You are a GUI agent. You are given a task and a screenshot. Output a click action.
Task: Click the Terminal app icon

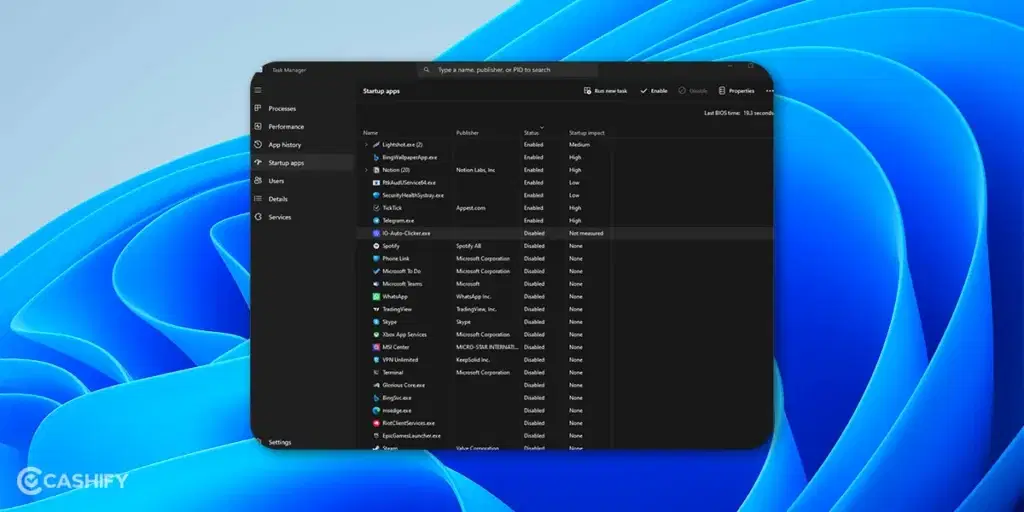pyautogui.click(x=376, y=372)
